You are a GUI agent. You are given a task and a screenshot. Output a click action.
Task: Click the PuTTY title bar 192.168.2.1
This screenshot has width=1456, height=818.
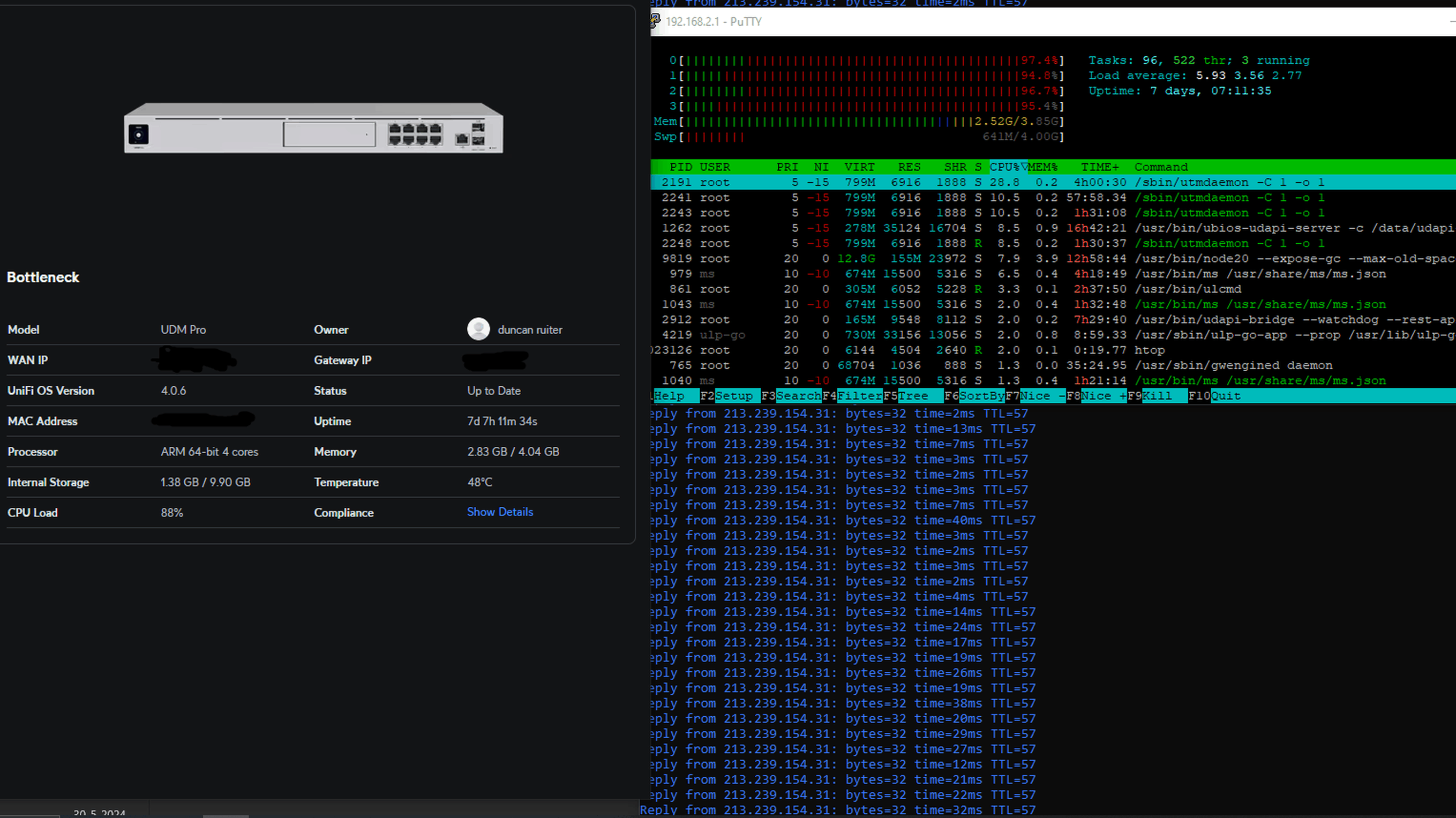coord(714,21)
